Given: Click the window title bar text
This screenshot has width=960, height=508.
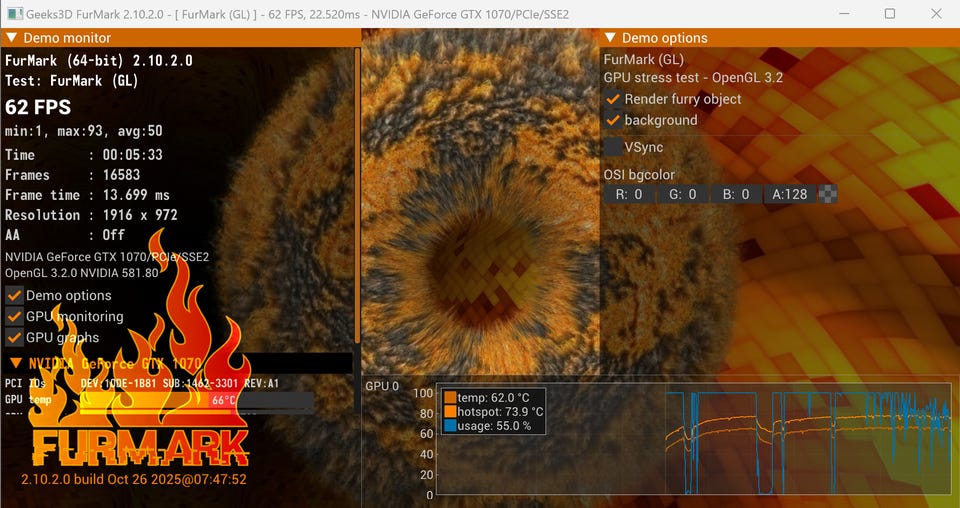Looking at the screenshot, I should pos(298,13).
